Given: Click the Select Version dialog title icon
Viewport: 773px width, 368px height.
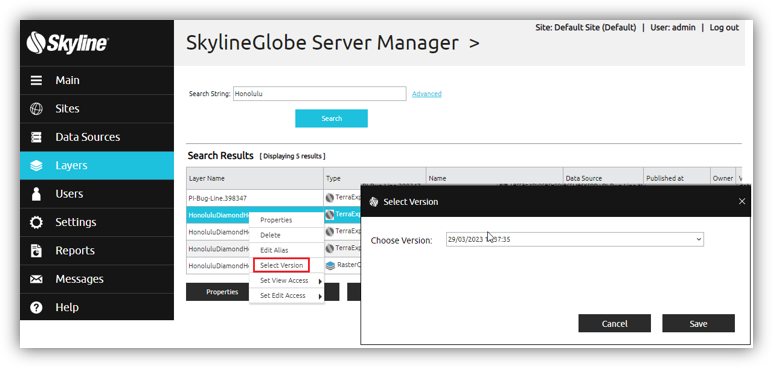Looking at the screenshot, I should coord(374,202).
